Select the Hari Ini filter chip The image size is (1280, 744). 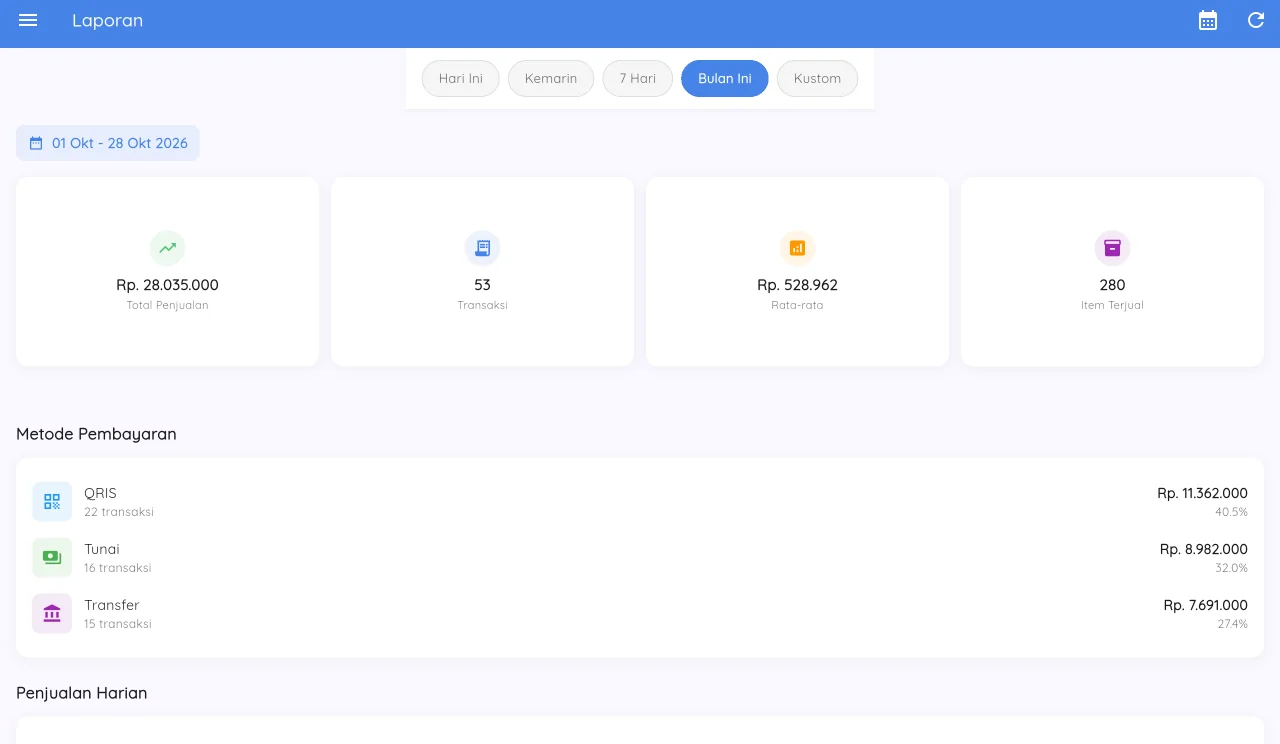pyautogui.click(x=461, y=79)
